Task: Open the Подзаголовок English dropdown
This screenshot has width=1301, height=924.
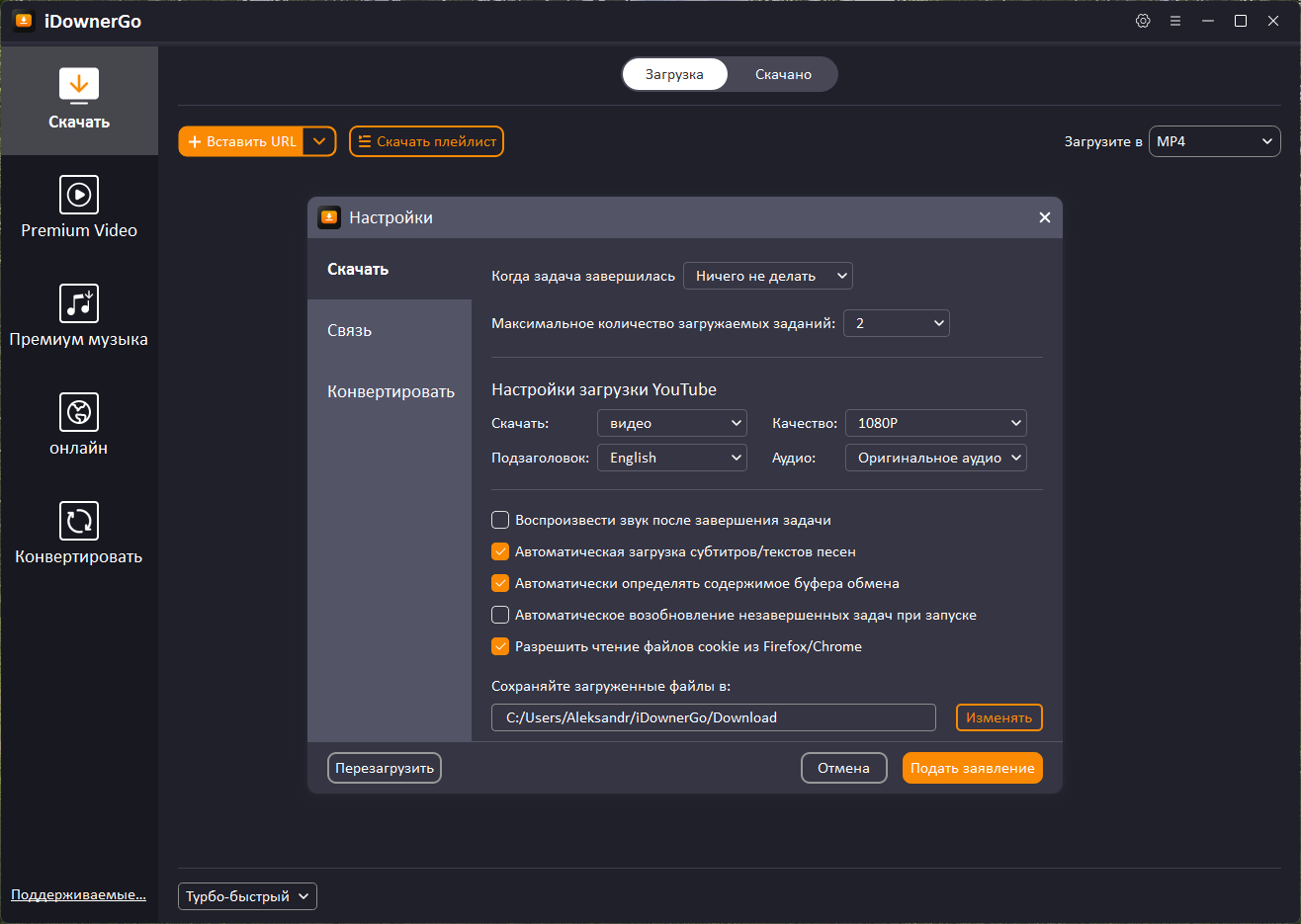Action: tap(672, 458)
